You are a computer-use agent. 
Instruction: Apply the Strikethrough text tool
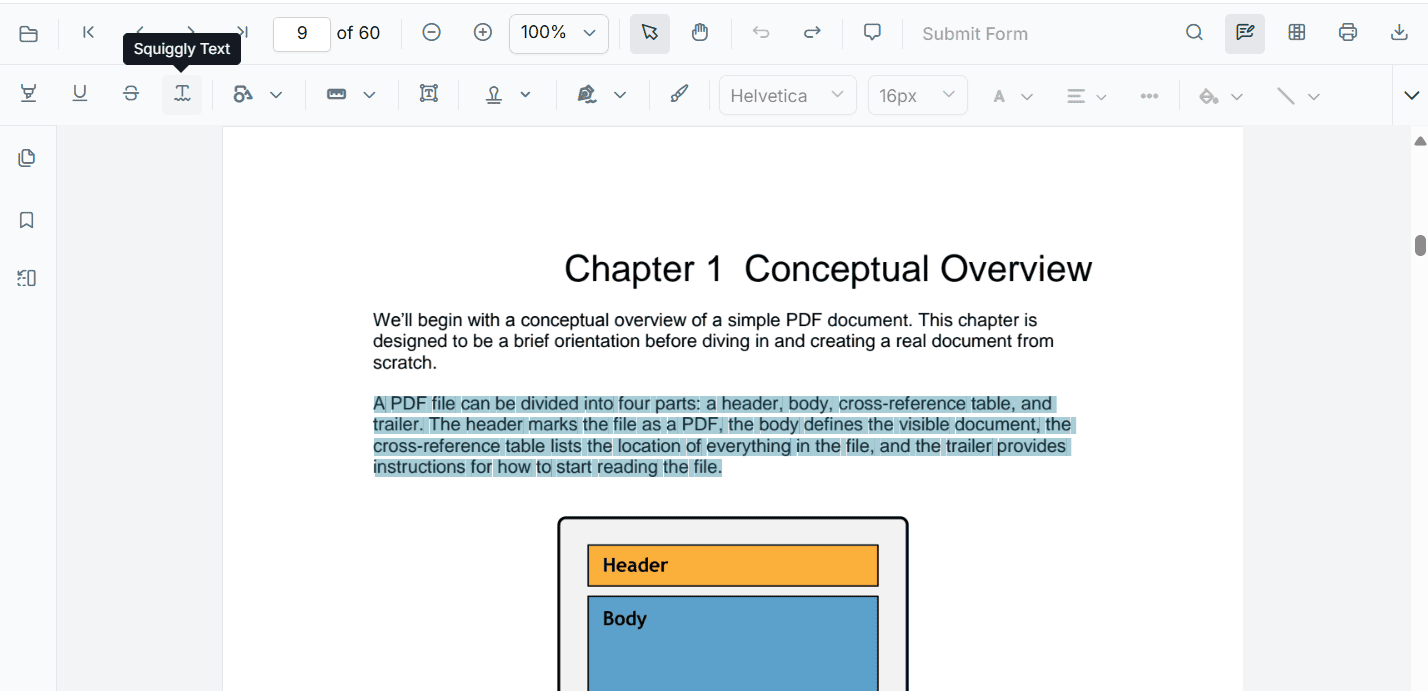[131, 94]
